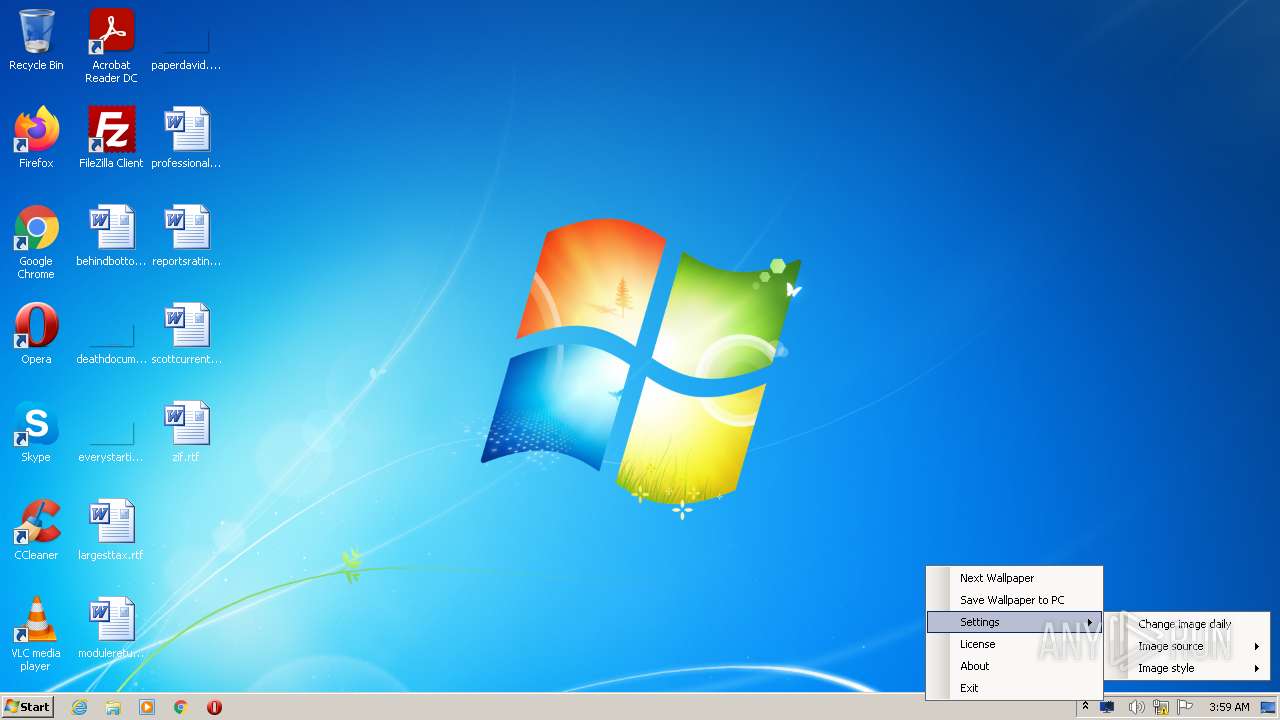Screen dimensions: 1280x720
Task: Click the Chrome taskbar icon
Action: point(181,707)
